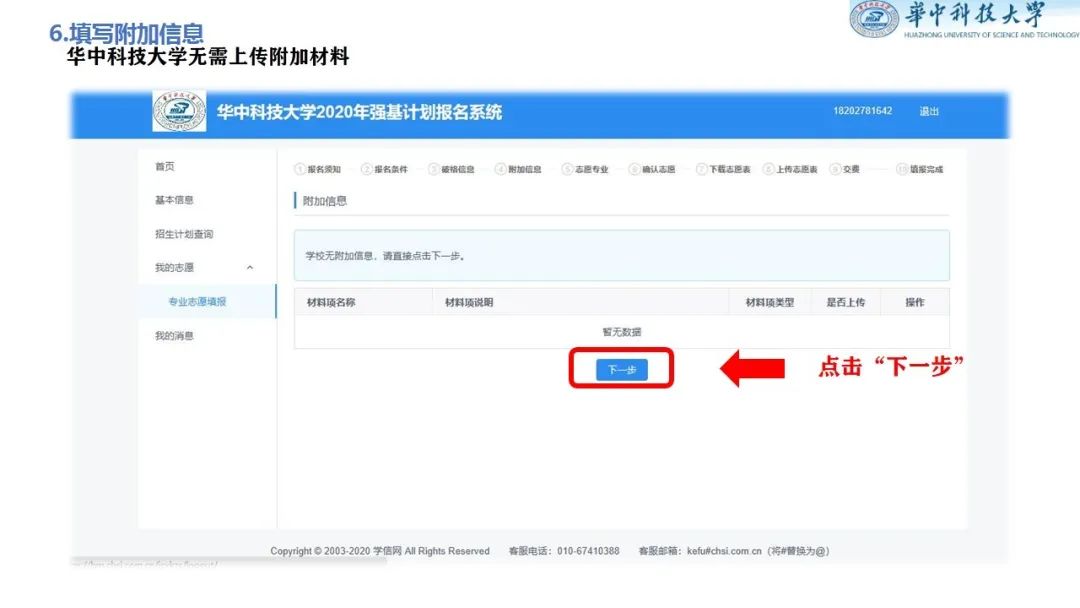Click the 附加信息 section heading

[x=324, y=201]
